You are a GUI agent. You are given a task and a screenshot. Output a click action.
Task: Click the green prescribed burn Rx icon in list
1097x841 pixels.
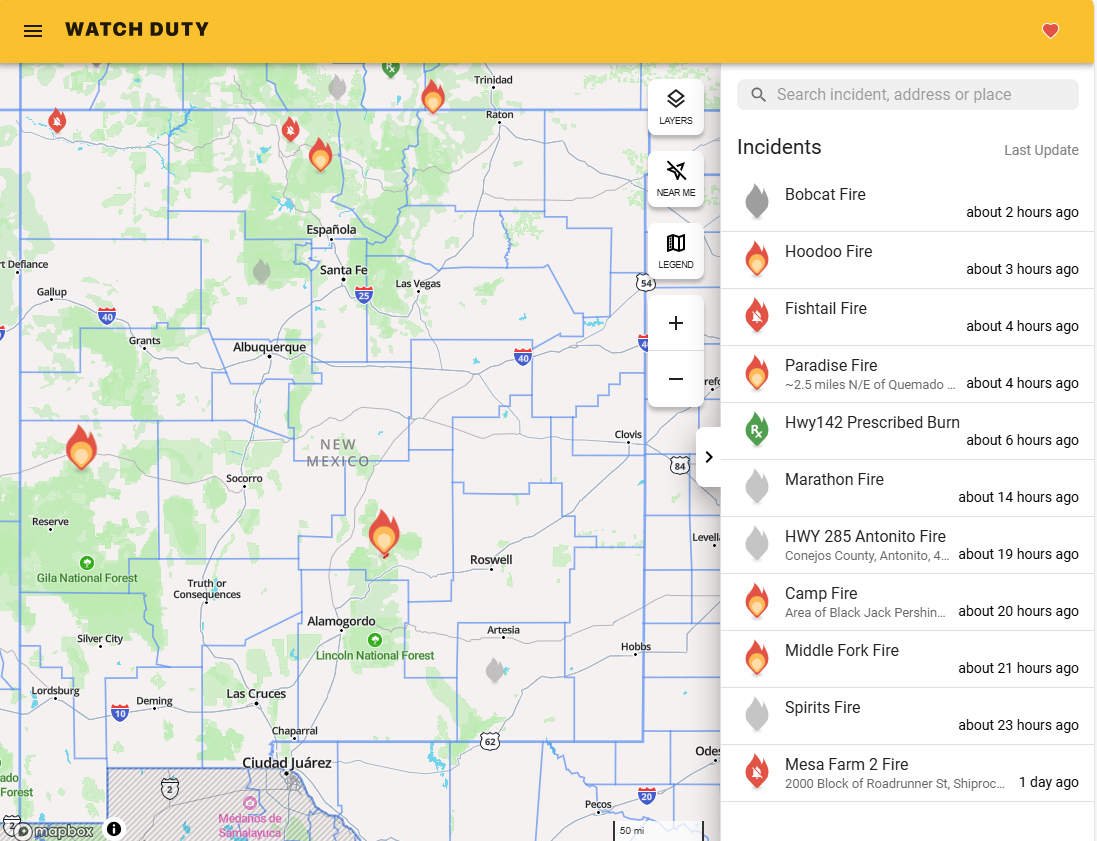coord(756,429)
